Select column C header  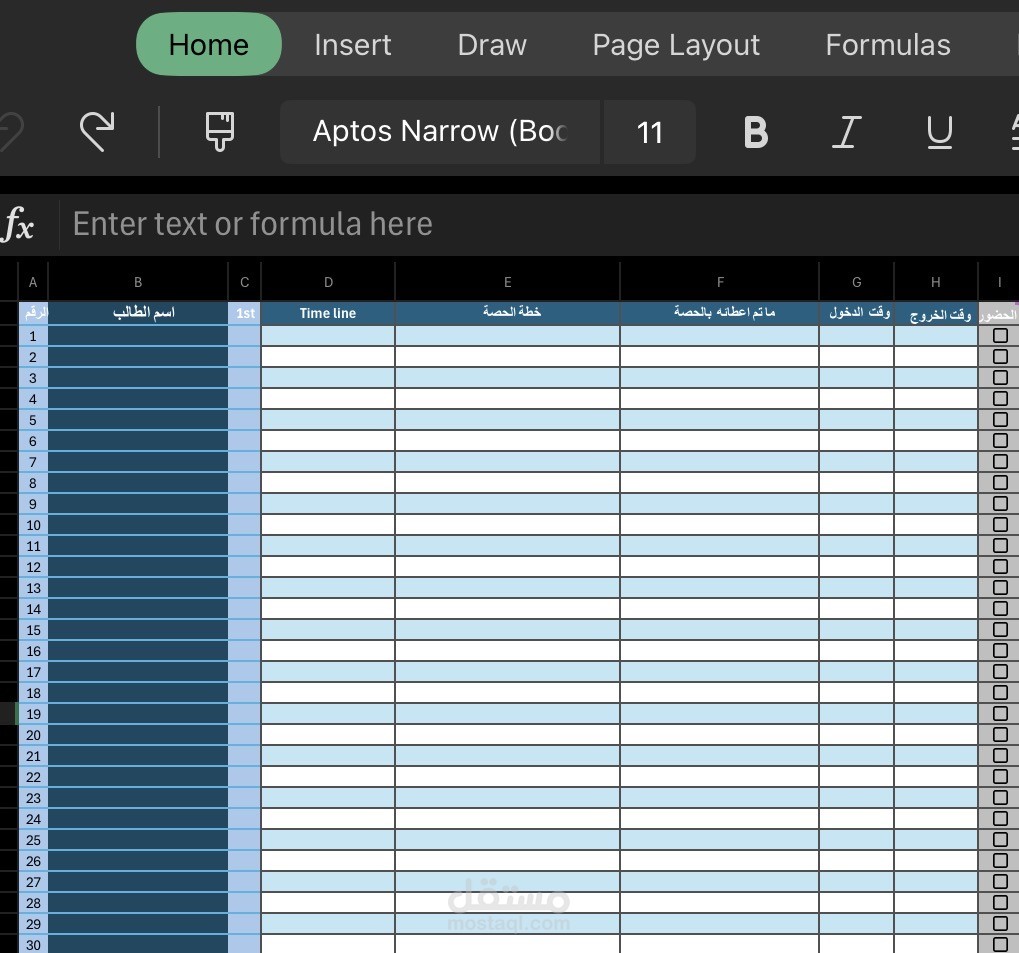(244, 282)
